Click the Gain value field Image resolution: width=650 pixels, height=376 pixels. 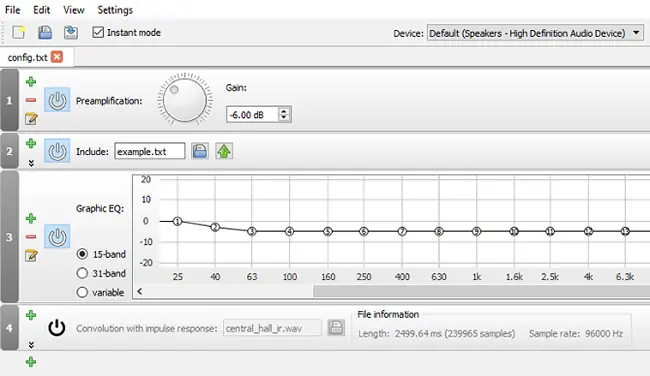[x=252, y=115]
